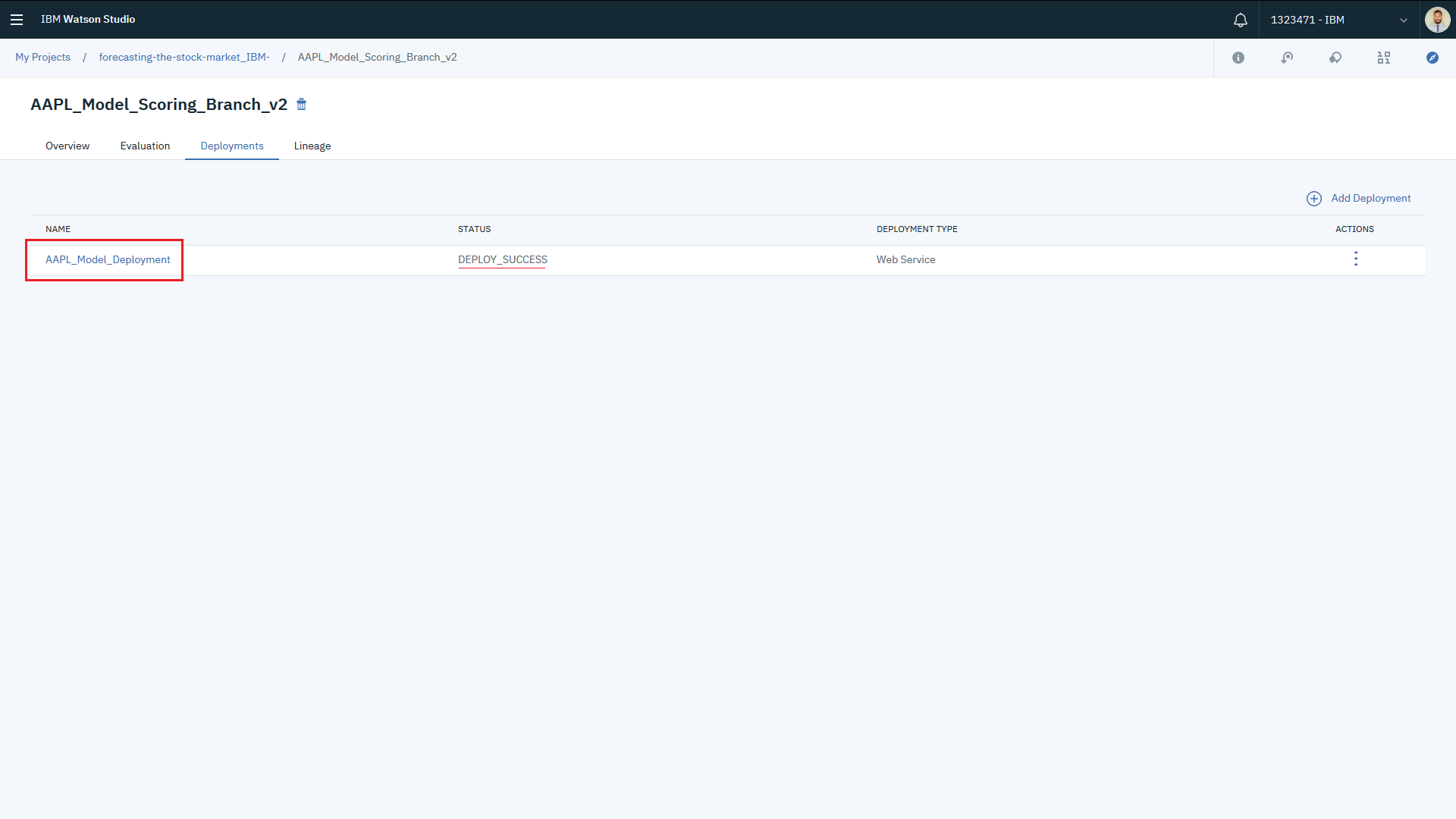Delete model using trash icon
This screenshot has height=819, width=1456.
[x=302, y=105]
